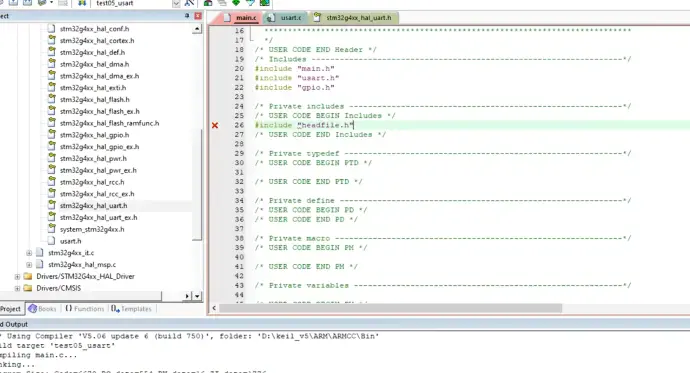Screen dimensions: 690x373
Task: Click the project tree horizontal scrollbar thumb
Action: (x=81, y=296)
